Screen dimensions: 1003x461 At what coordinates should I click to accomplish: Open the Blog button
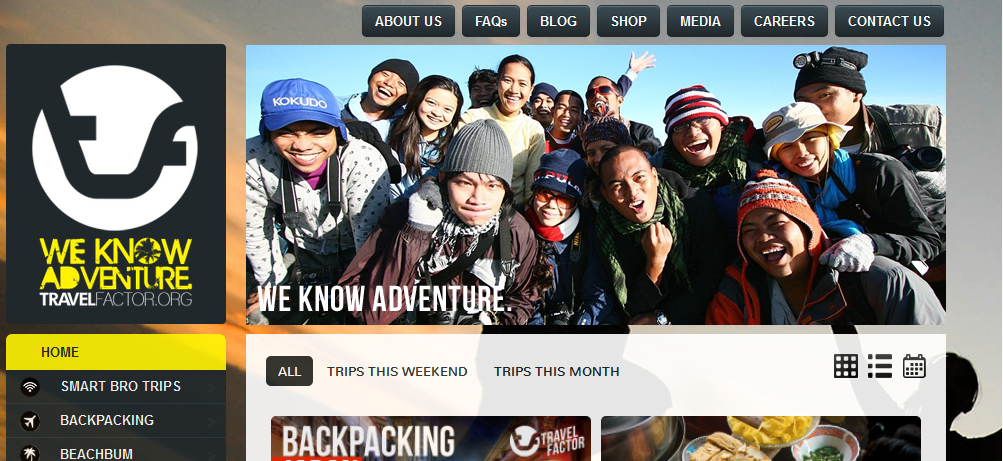558,21
